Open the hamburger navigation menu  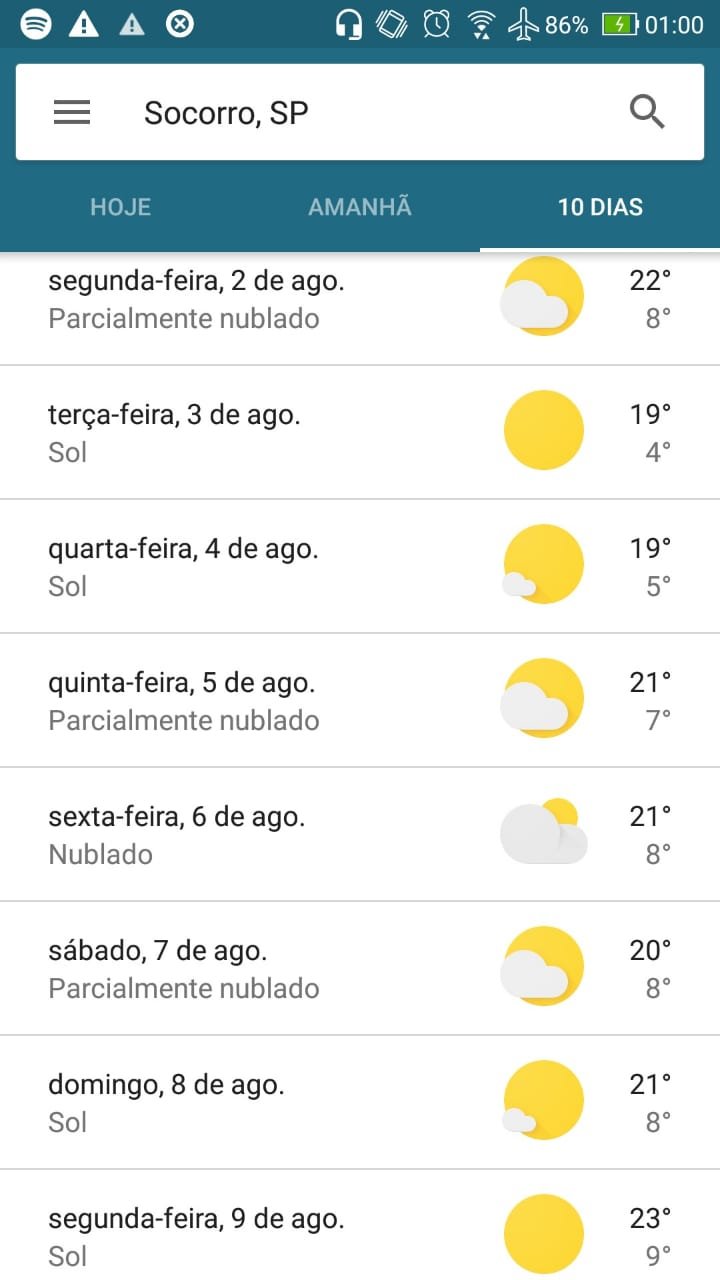click(x=72, y=113)
